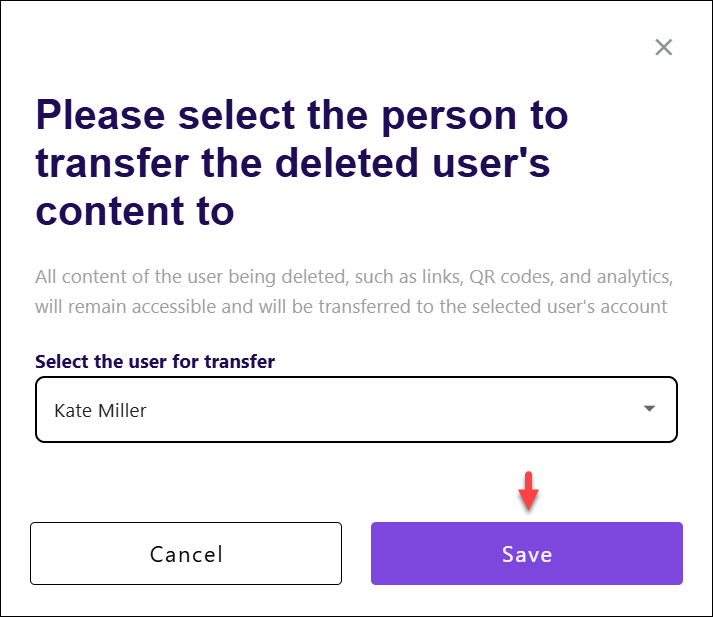The height and width of the screenshot is (617, 713).
Task: Expand the dropdown arrow beside Kate Miller
Action: pos(649,408)
